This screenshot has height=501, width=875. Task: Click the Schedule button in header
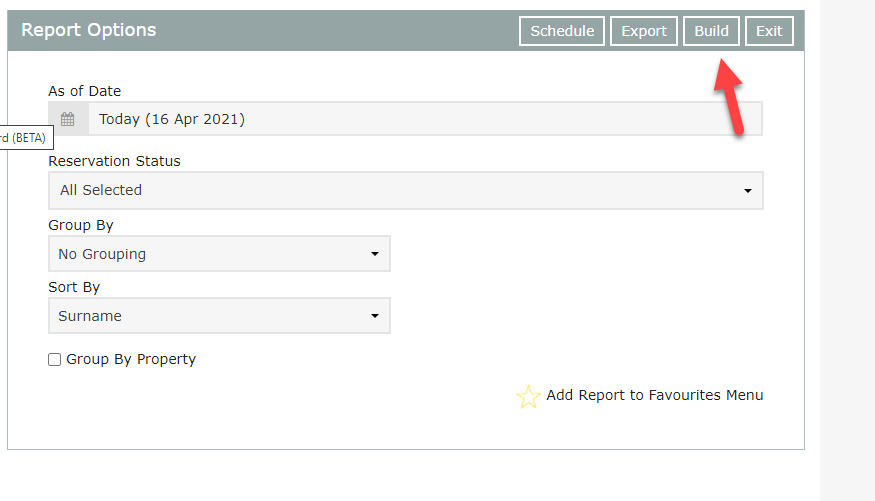(562, 31)
